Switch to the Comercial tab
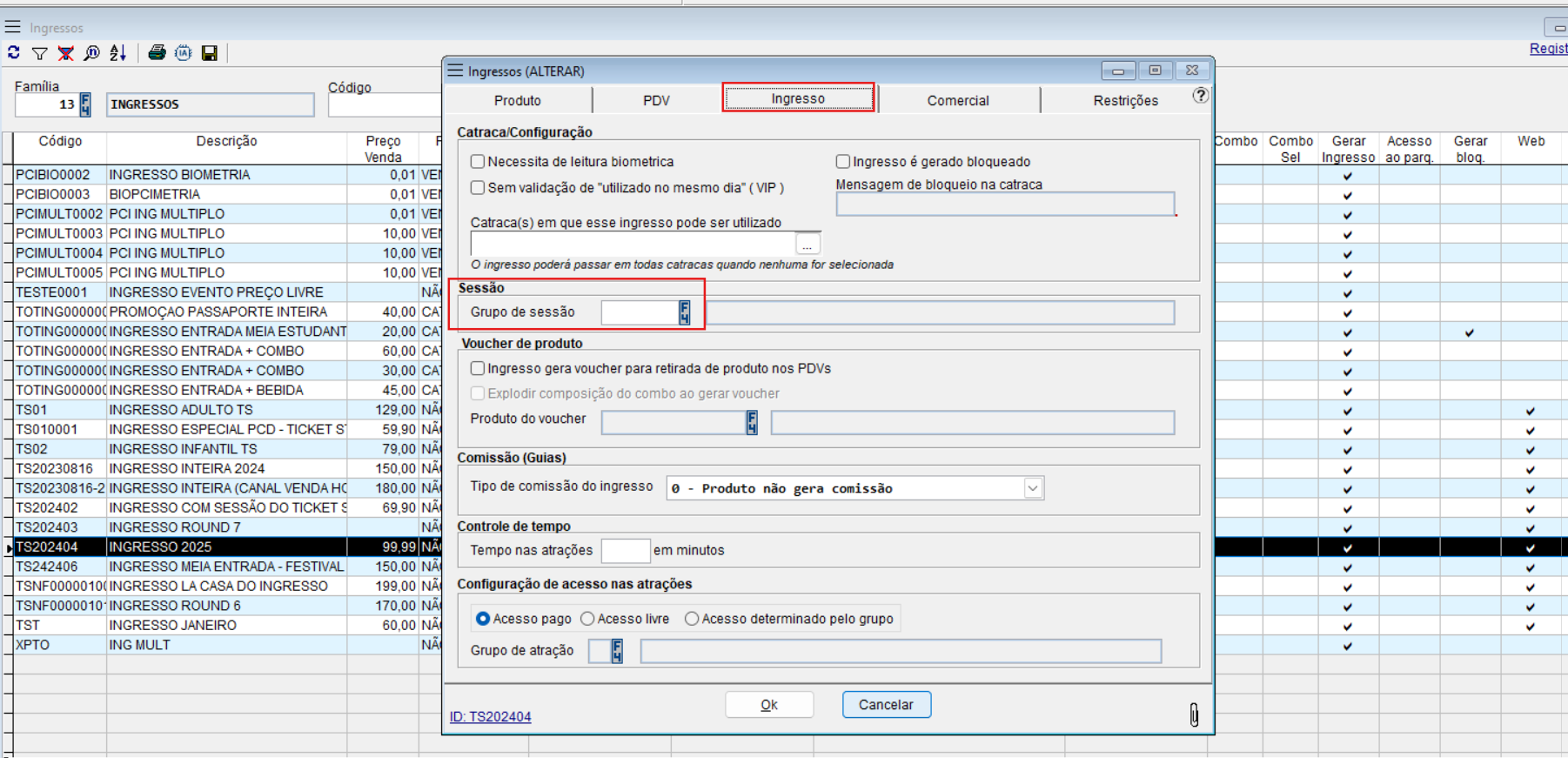This screenshot has width=1568, height=758. 957,101
